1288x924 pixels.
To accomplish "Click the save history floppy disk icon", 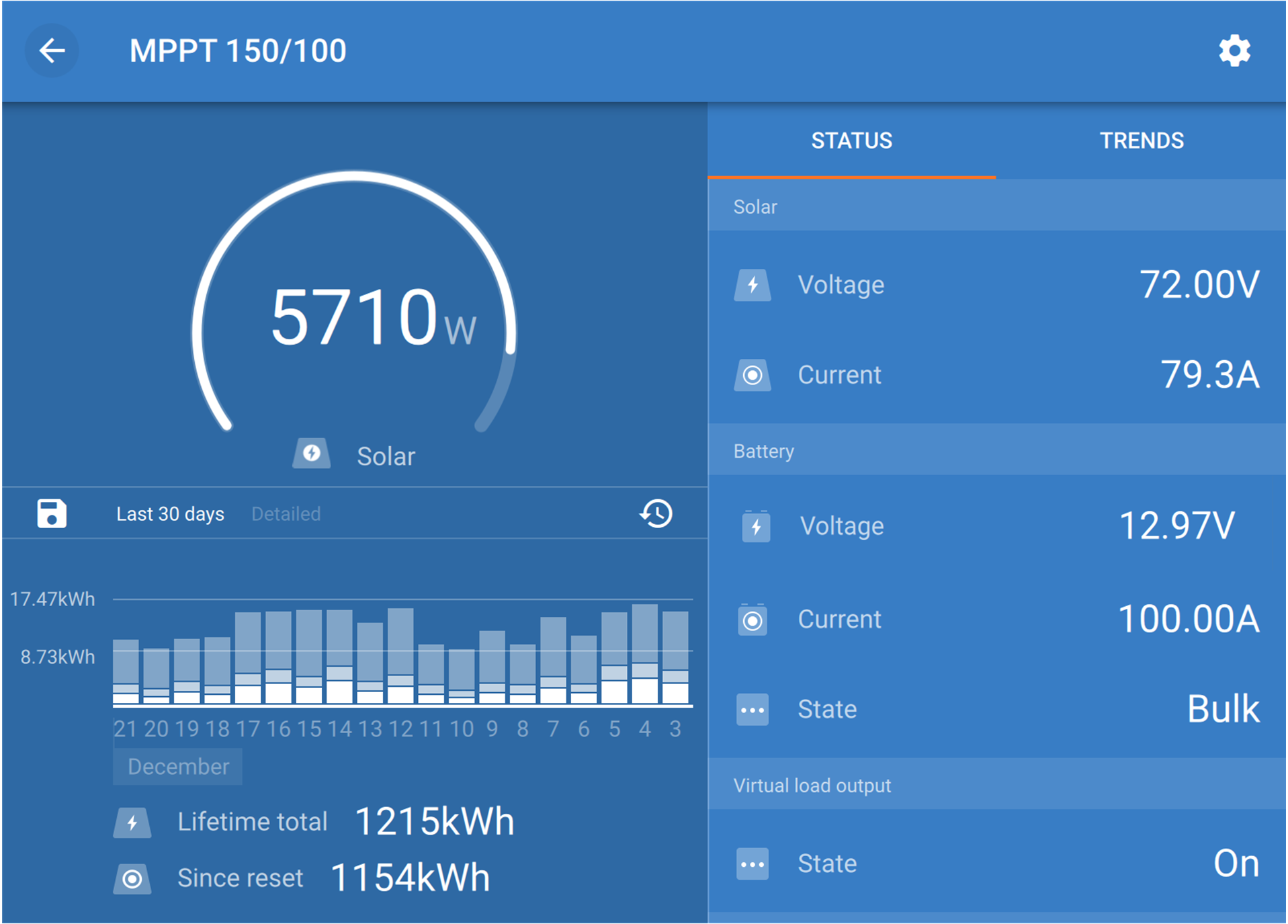I will [x=52, y=513].
